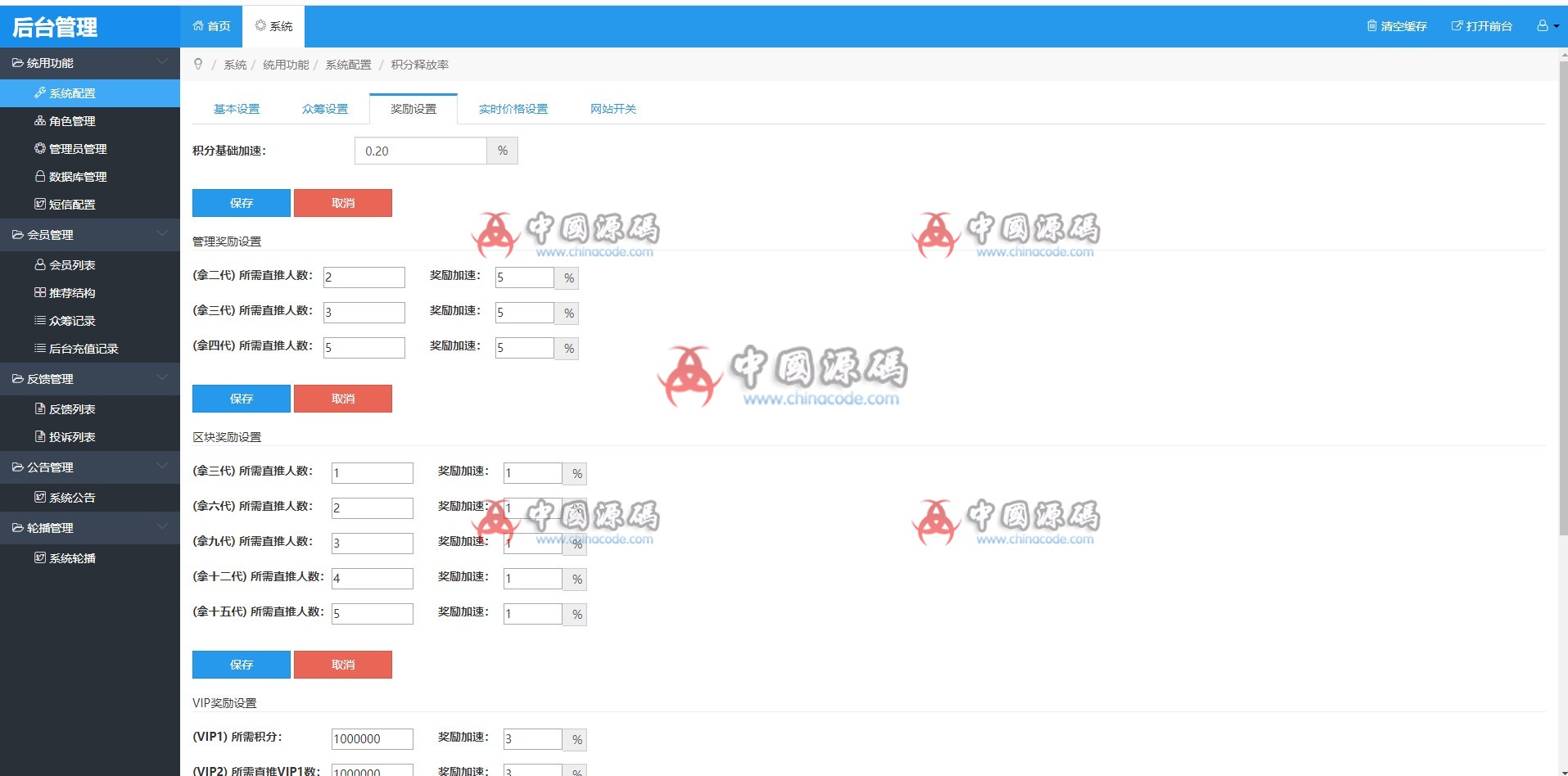Click the breadcrumb location pin icon
Viewport: 1568px width, 776px height.
198,65
